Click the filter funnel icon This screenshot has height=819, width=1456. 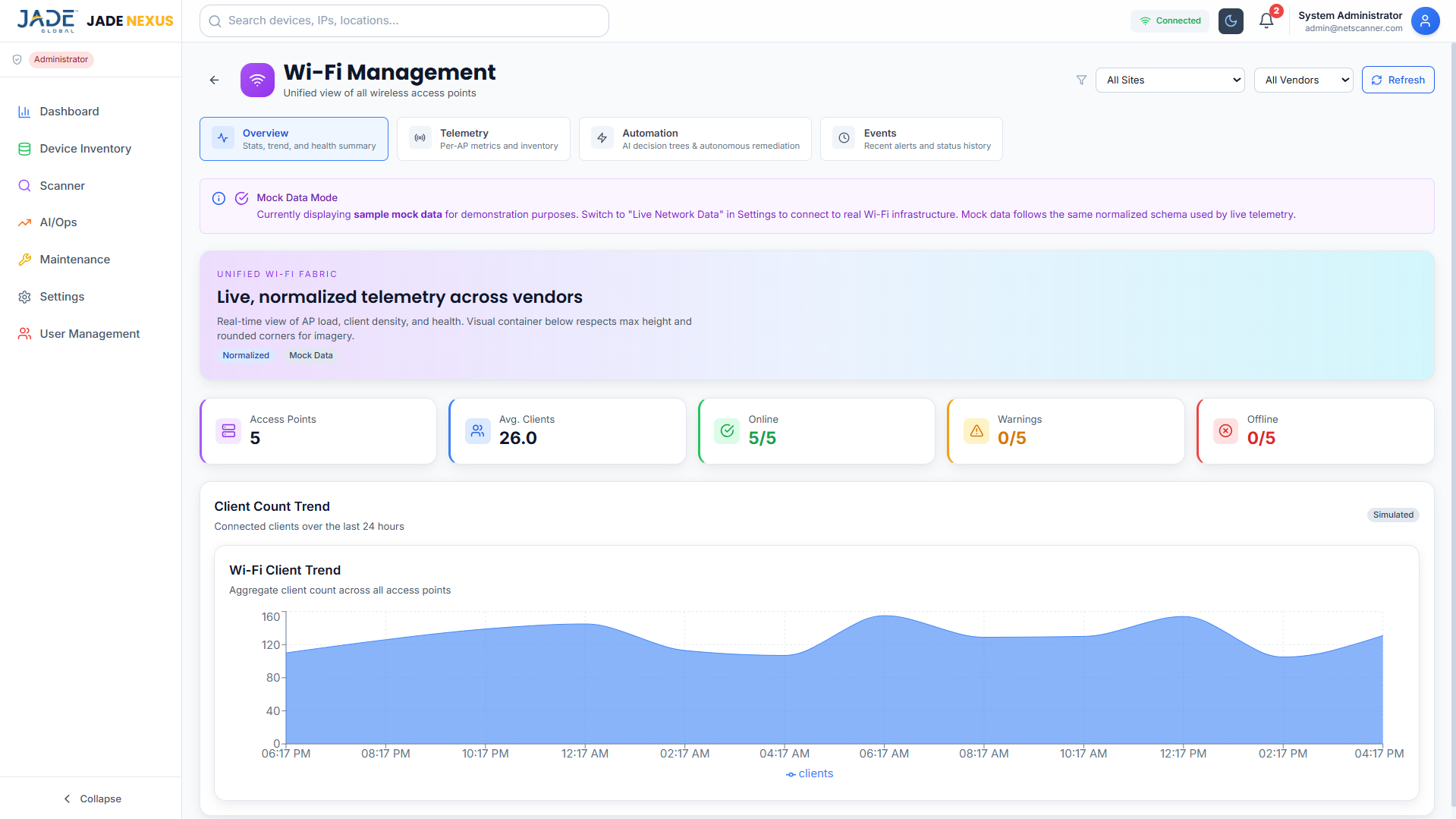(x=1081, y=80)
